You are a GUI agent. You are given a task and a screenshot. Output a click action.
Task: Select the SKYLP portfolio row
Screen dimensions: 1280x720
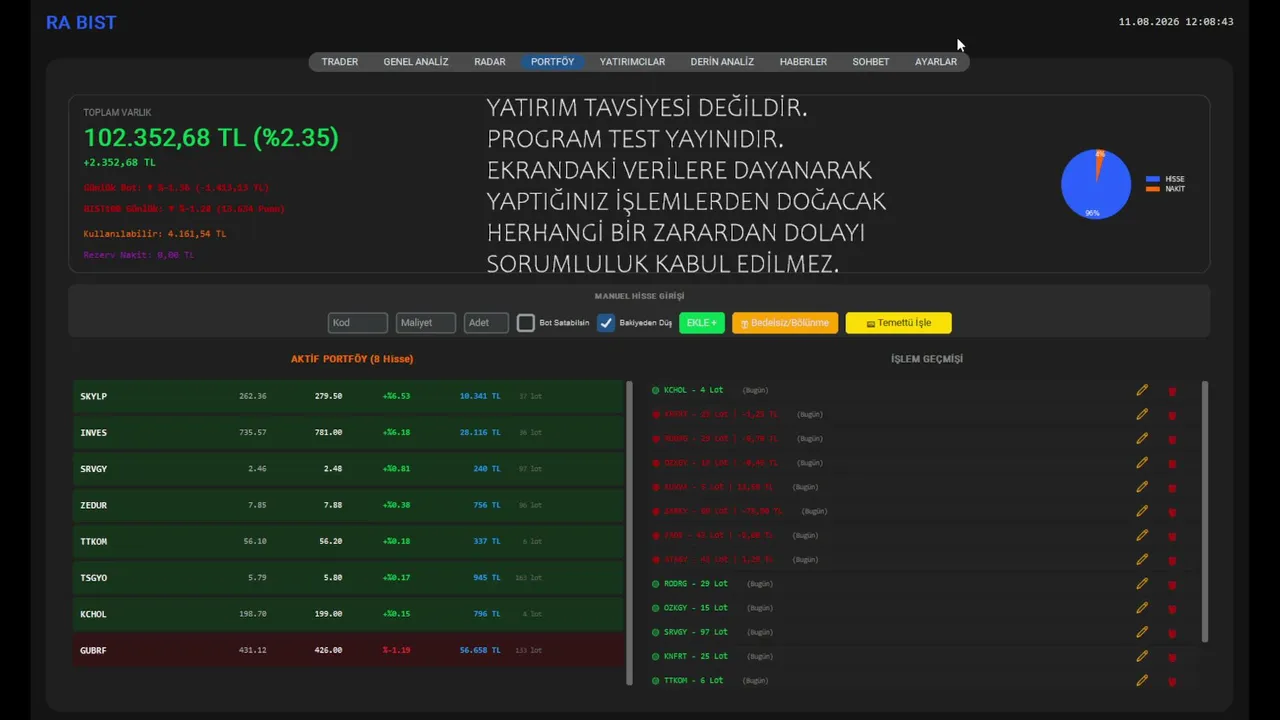(348, 396)
